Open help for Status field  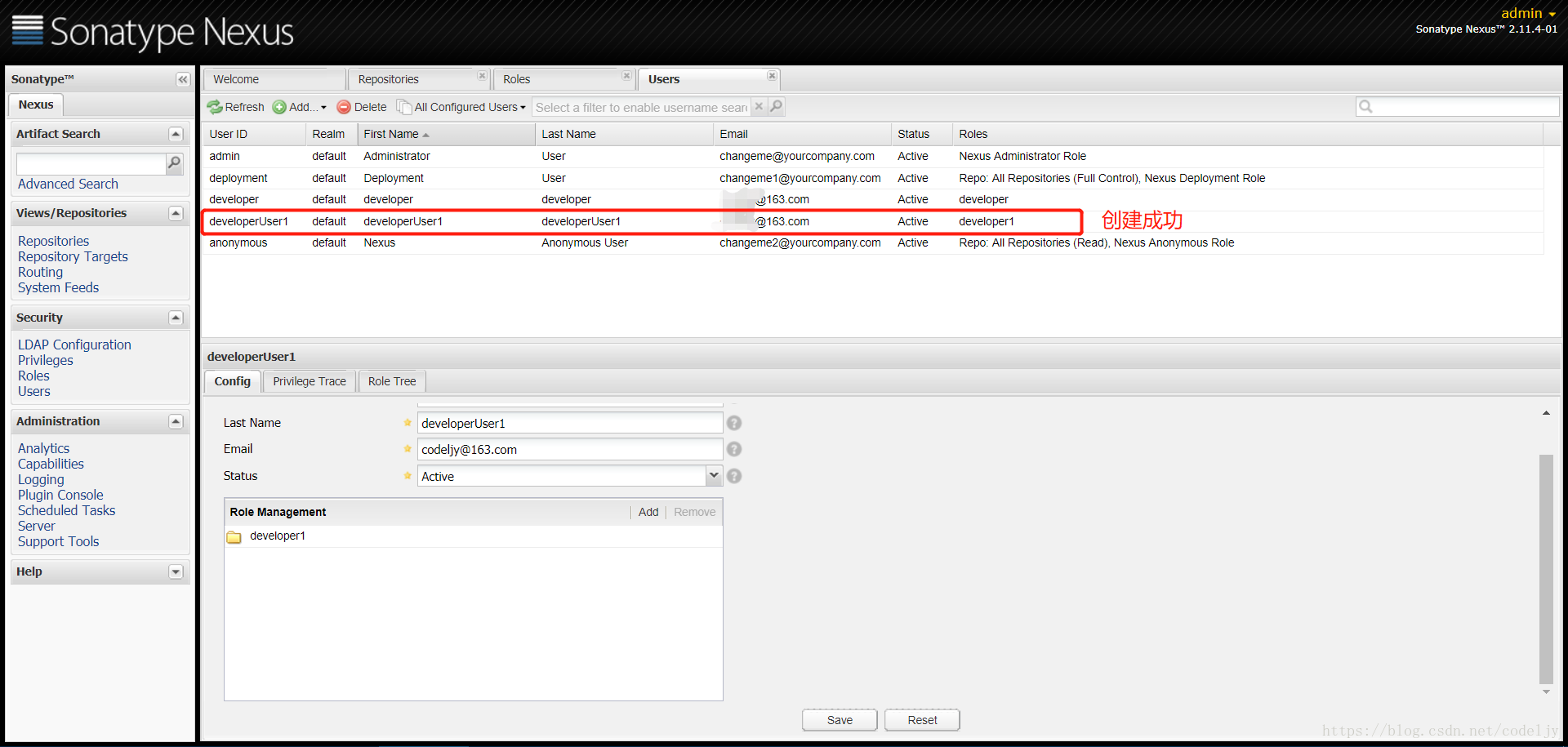[734, 476]
